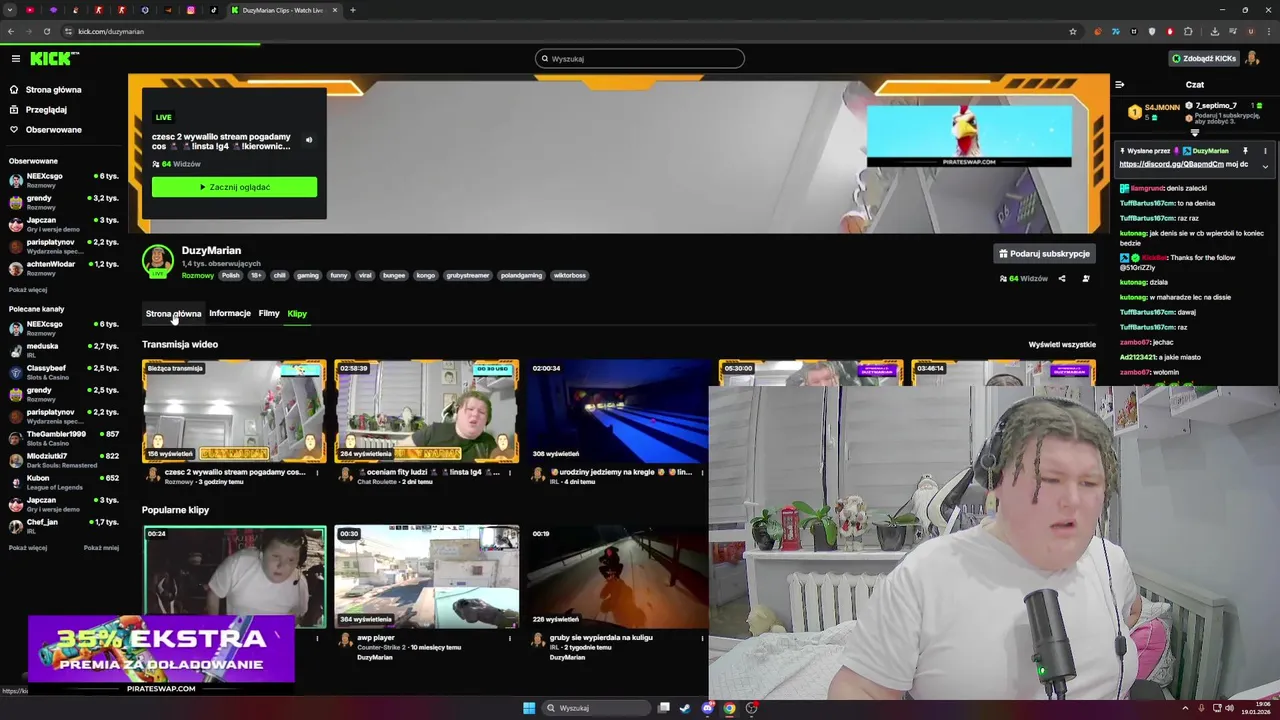Click the Rozmowy category link under DuzyMarian

(x=198, y=276)
